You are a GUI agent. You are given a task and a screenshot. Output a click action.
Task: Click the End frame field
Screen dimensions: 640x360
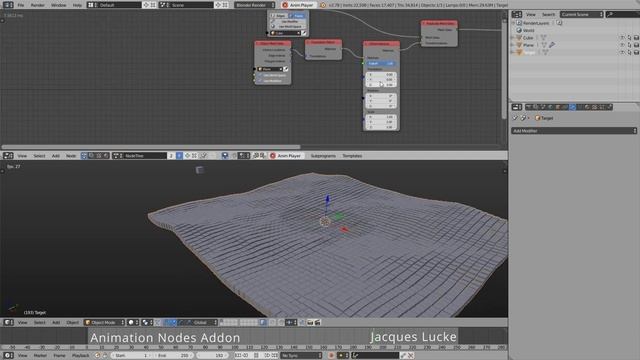173,356
